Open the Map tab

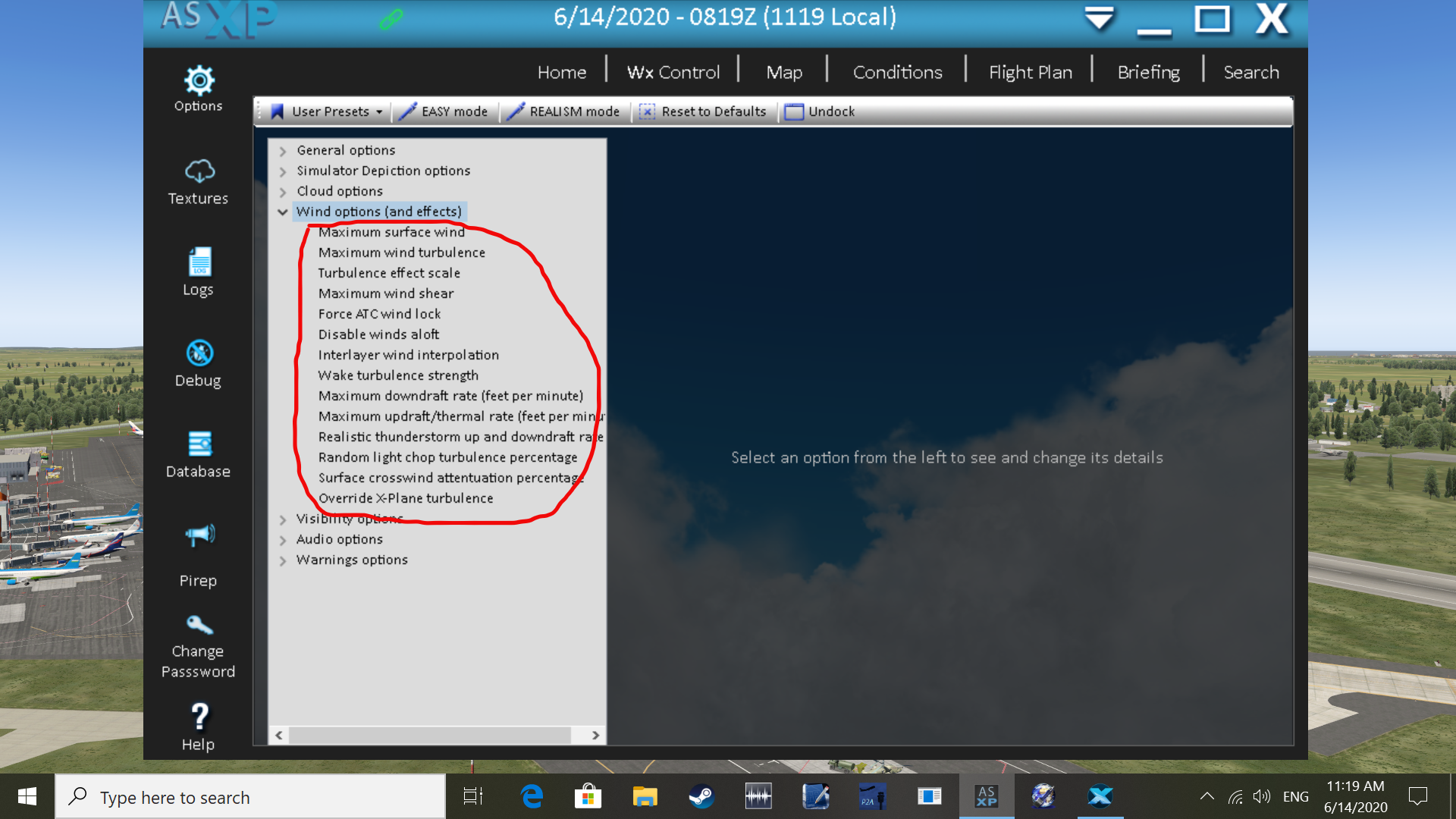(x=785, y=72)
